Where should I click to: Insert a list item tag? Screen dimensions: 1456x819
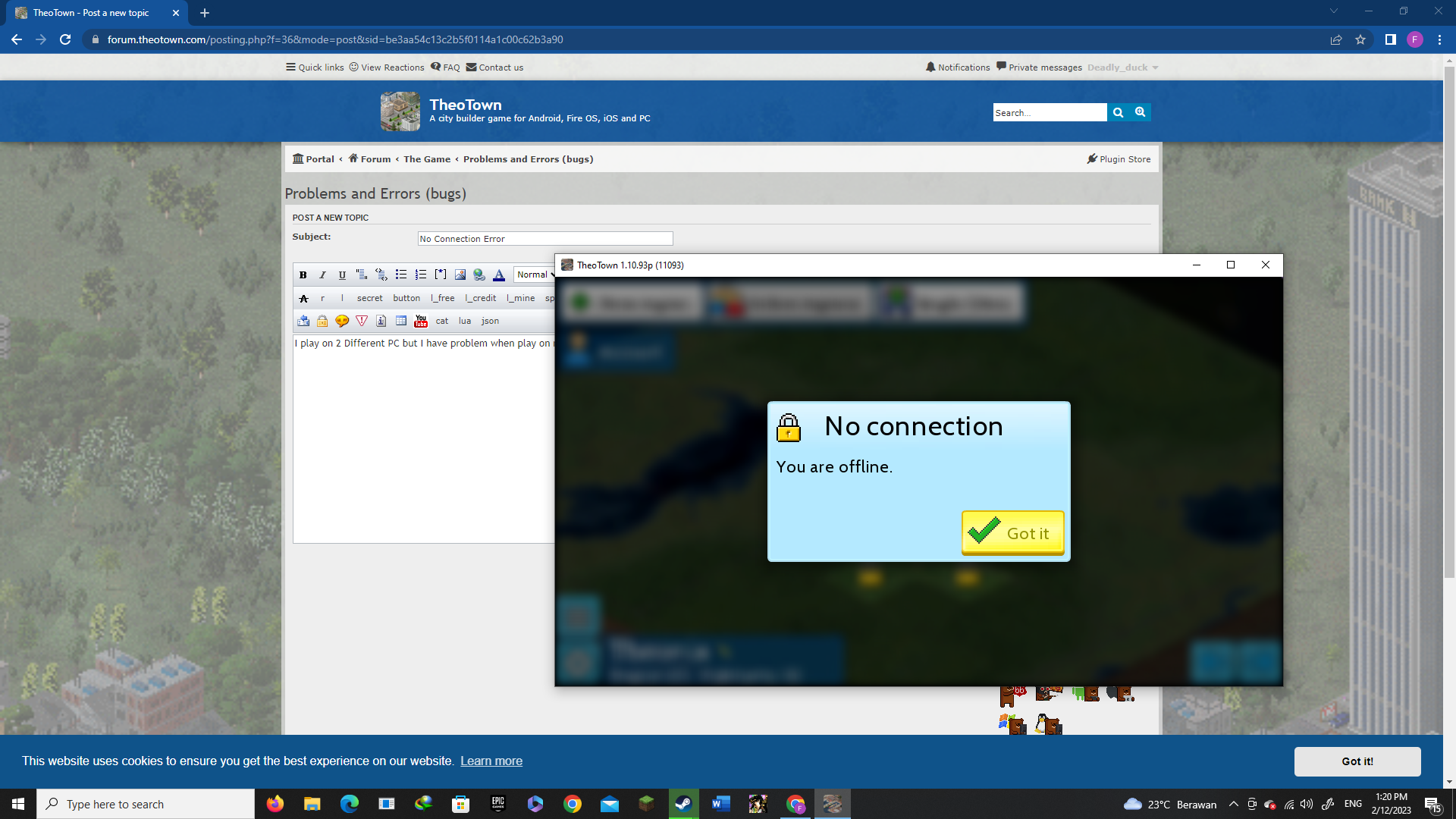point(441,275)
